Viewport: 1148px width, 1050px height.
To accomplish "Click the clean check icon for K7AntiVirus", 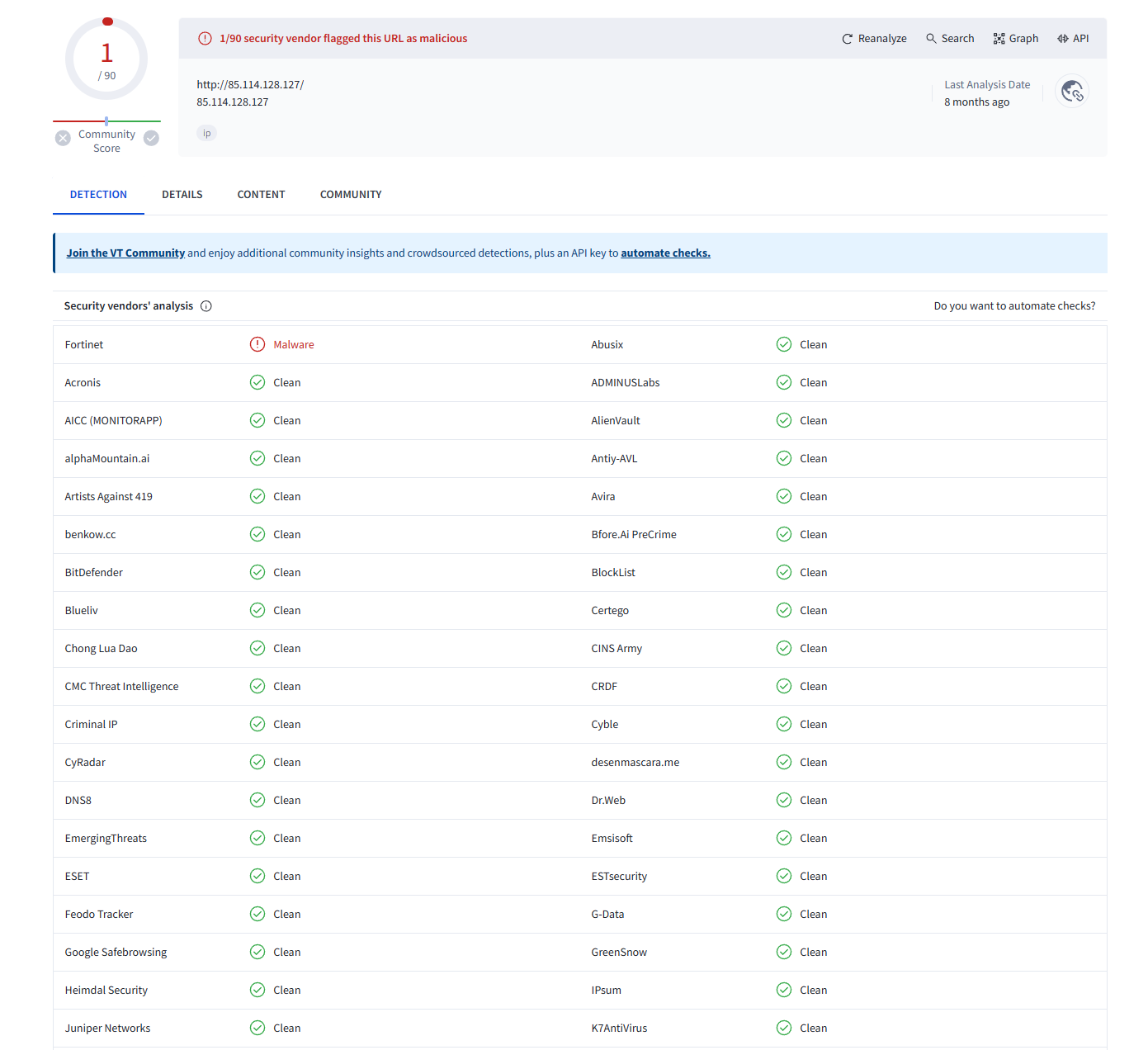I will pos(784,1028).
